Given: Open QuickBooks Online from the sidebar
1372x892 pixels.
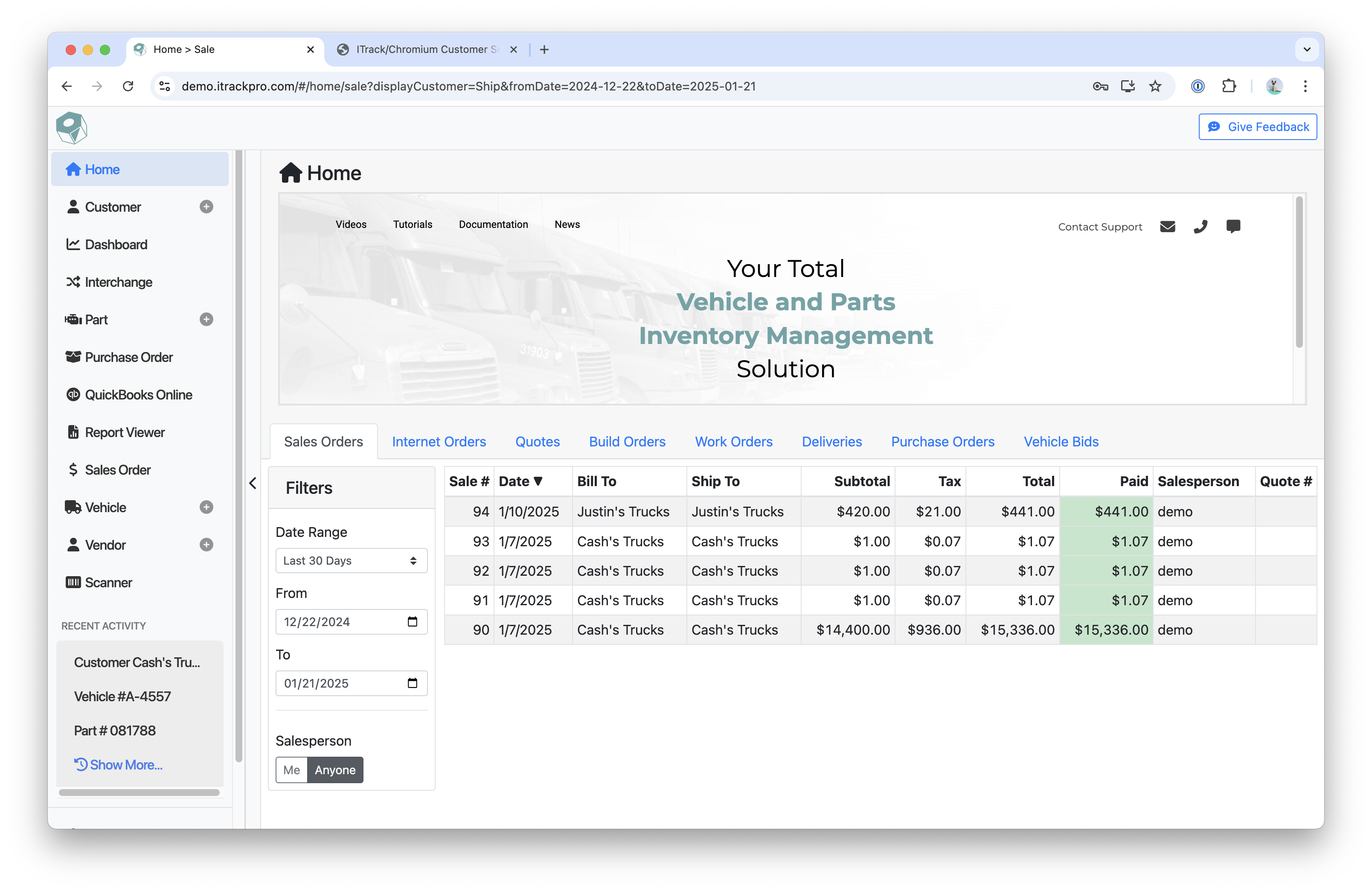Looking at the screenshot, I should 138,395.
